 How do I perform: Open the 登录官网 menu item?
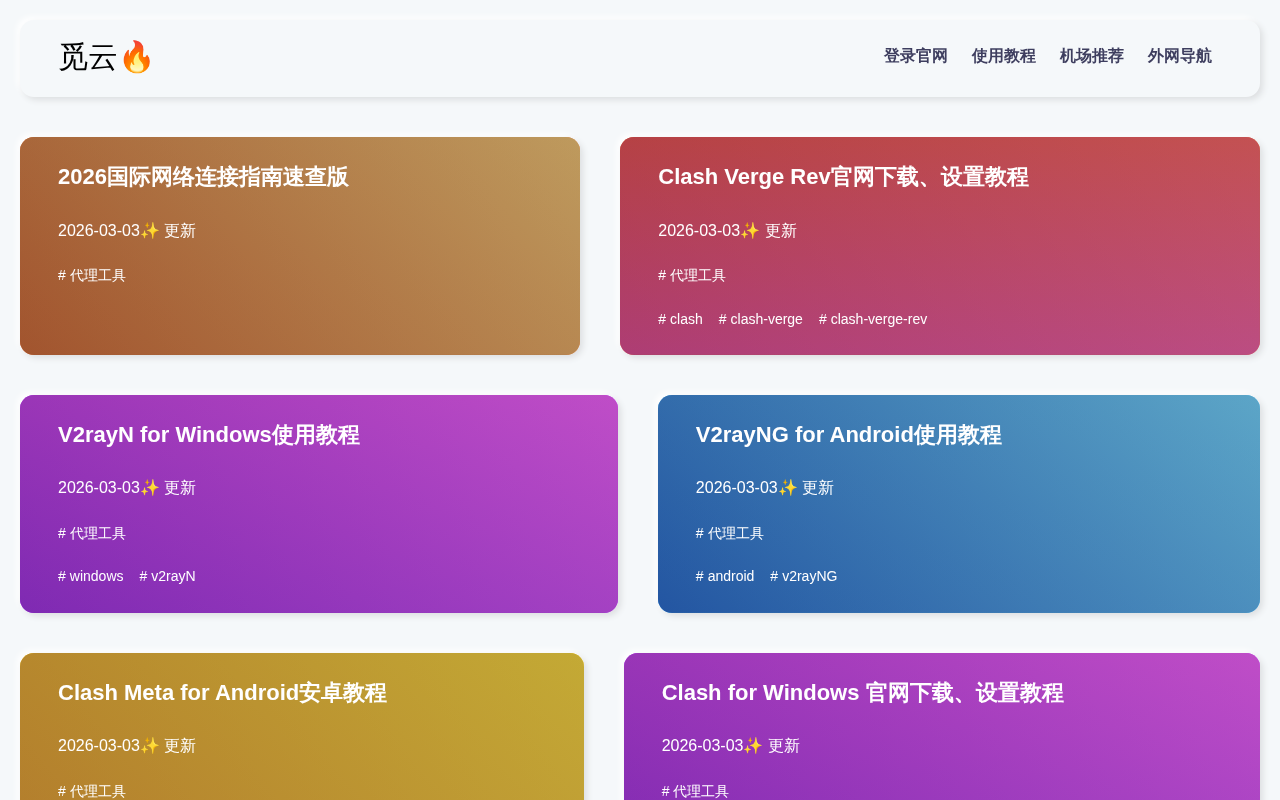pos(915,56)
